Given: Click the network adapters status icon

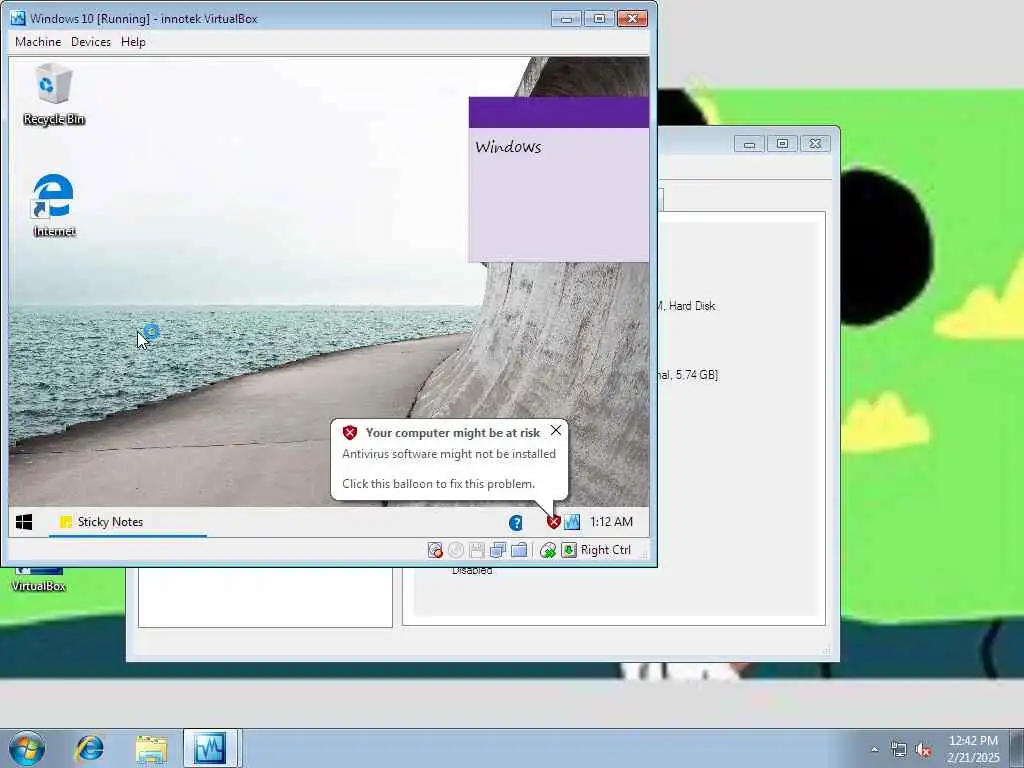Looking at the screenshot, I should 498,551.
